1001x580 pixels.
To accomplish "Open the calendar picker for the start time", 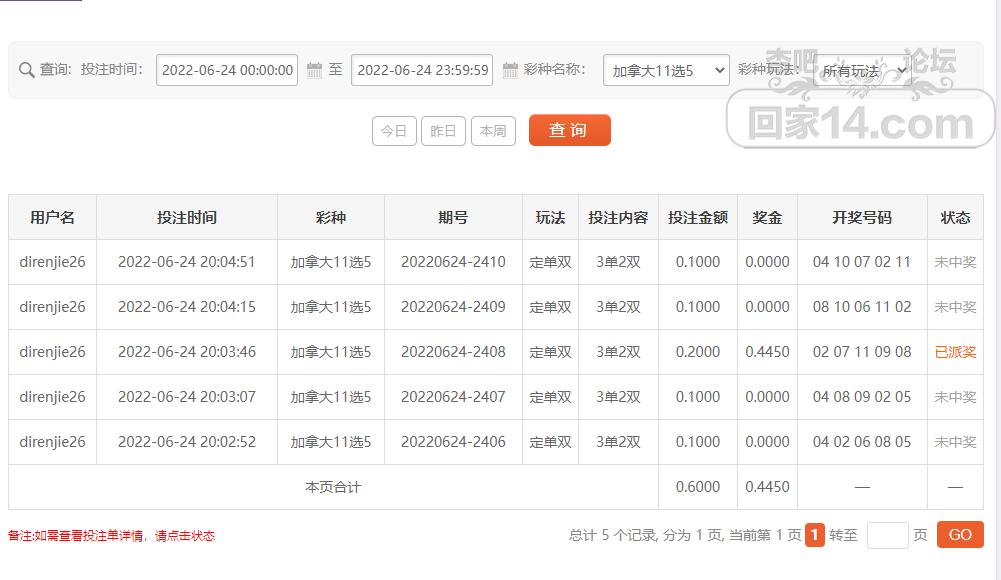I will (x=313, y=70).
